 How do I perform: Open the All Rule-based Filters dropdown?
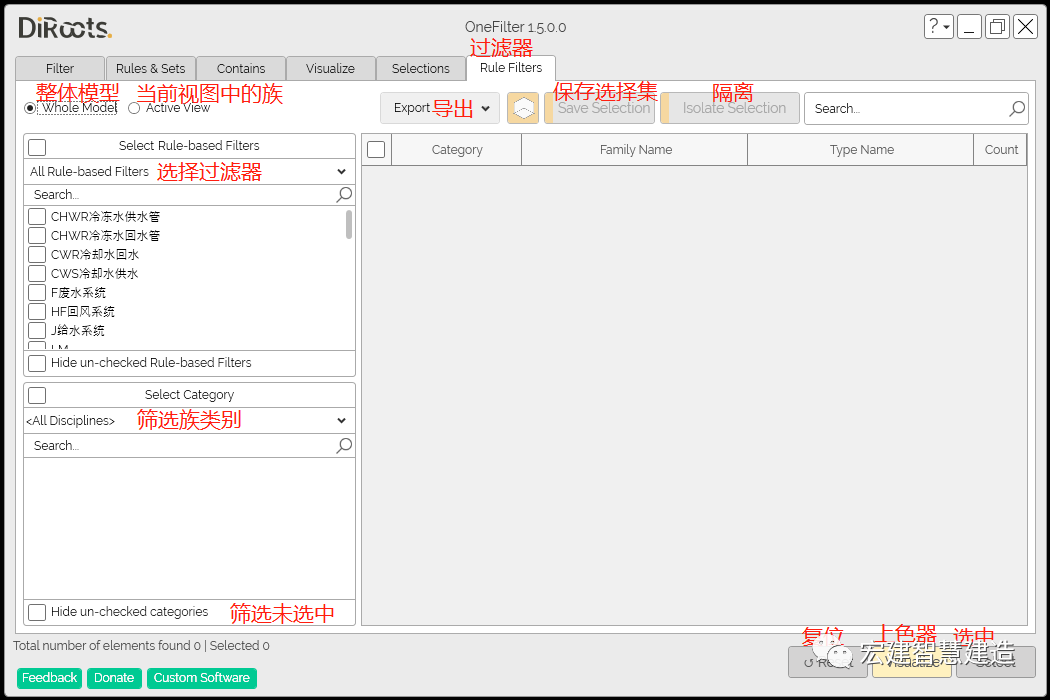(x=343, y=171)
